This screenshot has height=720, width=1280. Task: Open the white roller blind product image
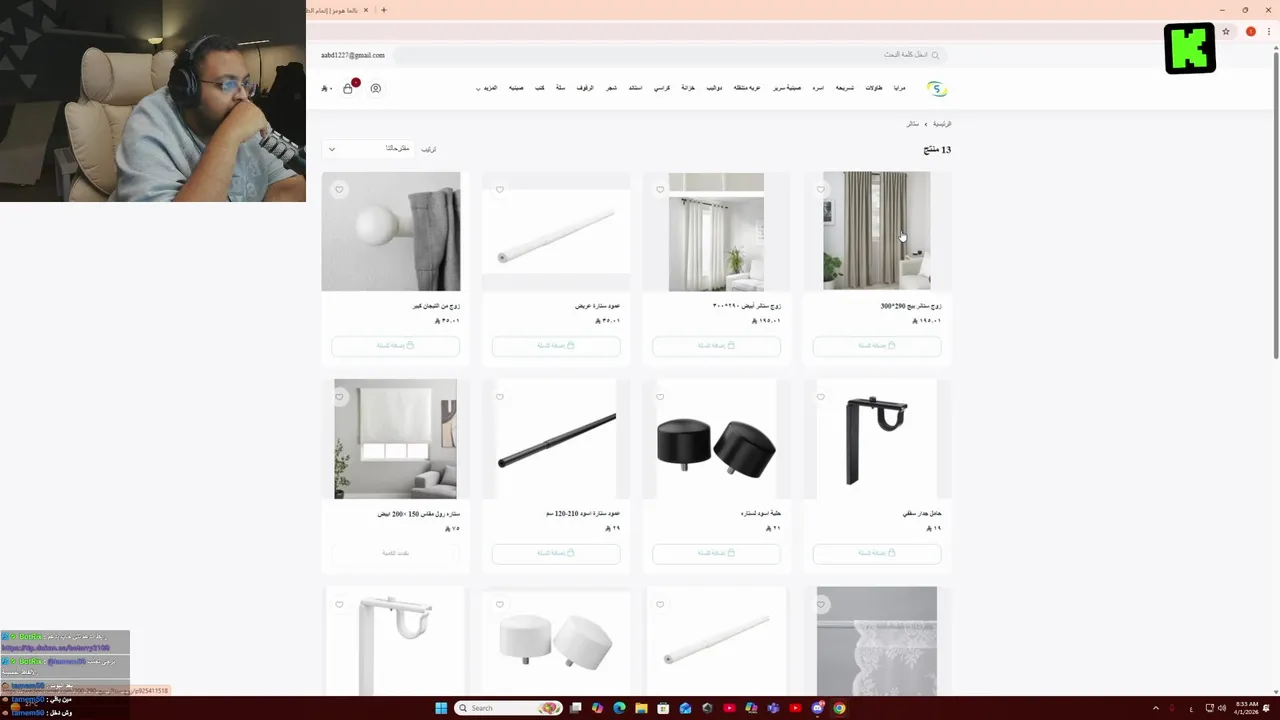coord(395,439)
